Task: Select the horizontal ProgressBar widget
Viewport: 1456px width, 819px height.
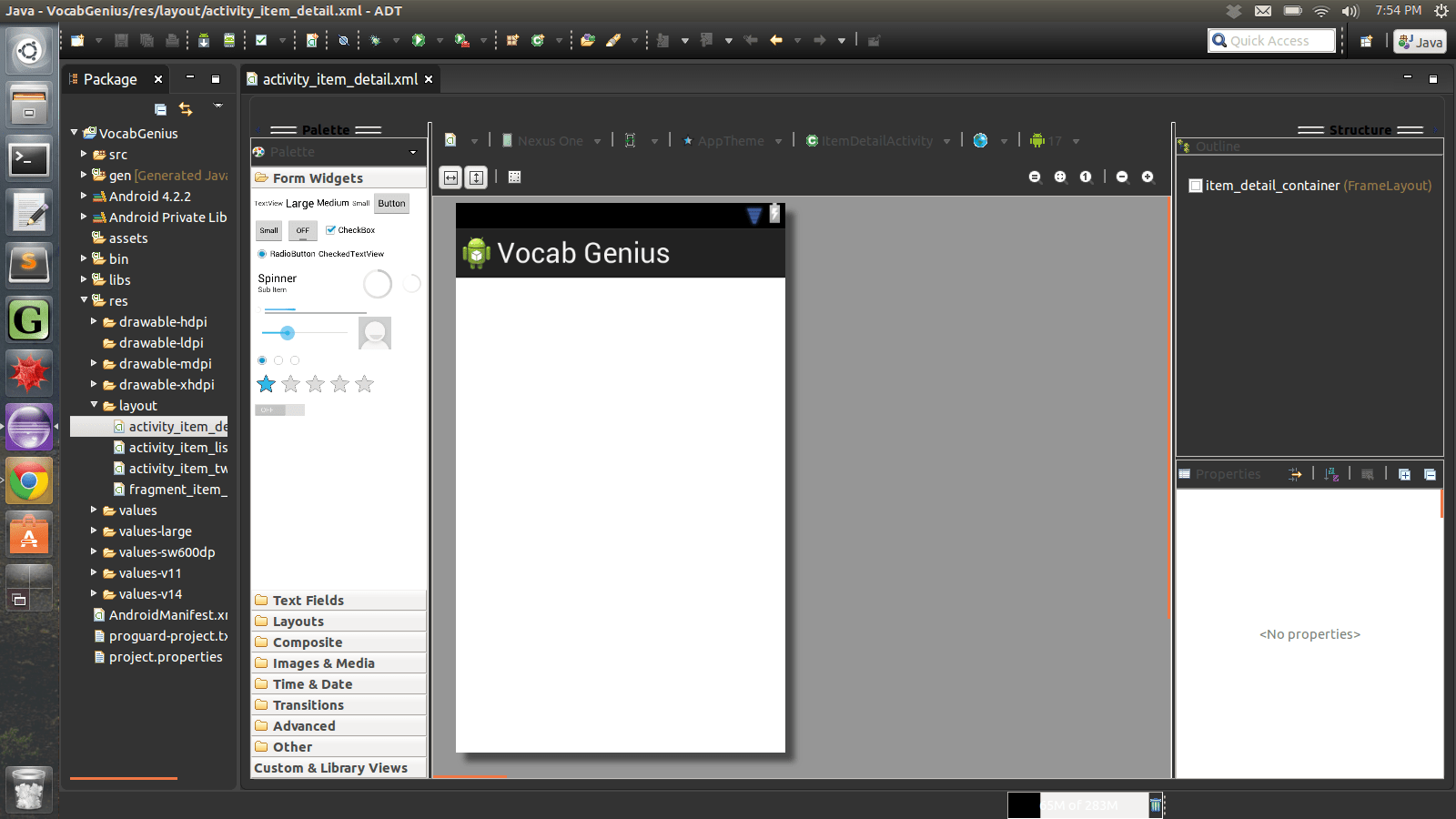Action: [314, 310]
